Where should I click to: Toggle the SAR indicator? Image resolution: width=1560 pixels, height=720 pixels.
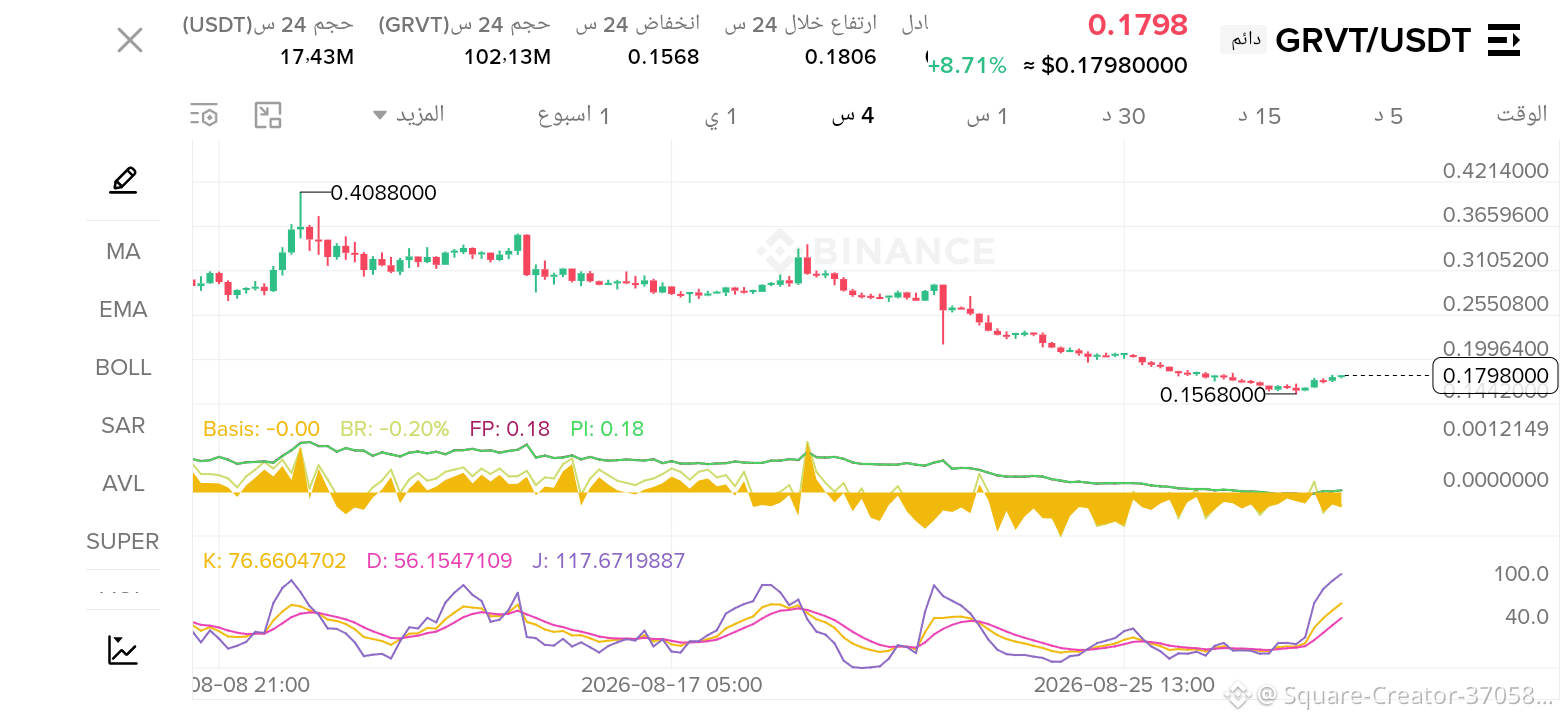click(x=123, y=425)
